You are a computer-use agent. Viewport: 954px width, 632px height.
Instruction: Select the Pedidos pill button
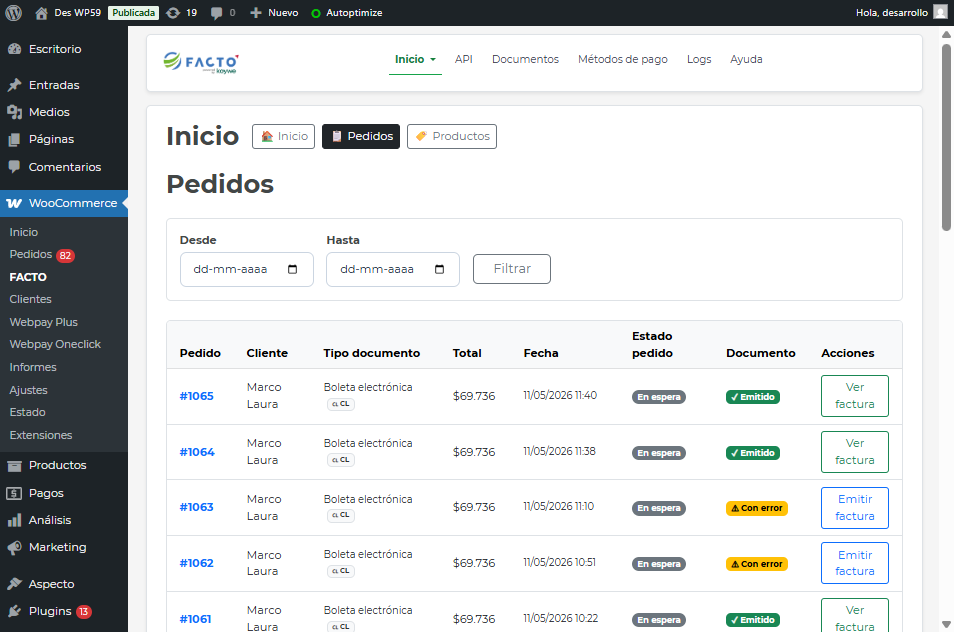[x=361, y=136]
